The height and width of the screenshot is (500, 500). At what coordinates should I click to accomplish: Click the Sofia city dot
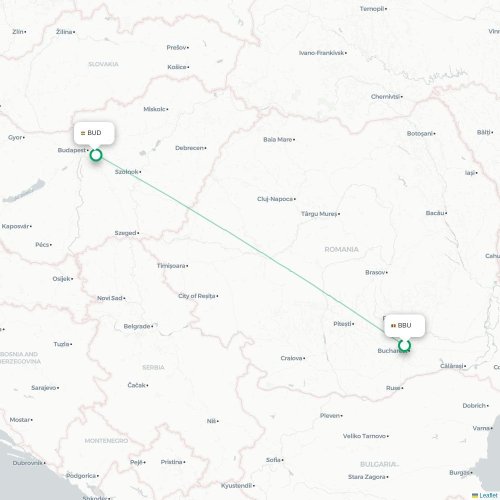tap(283, 460)
